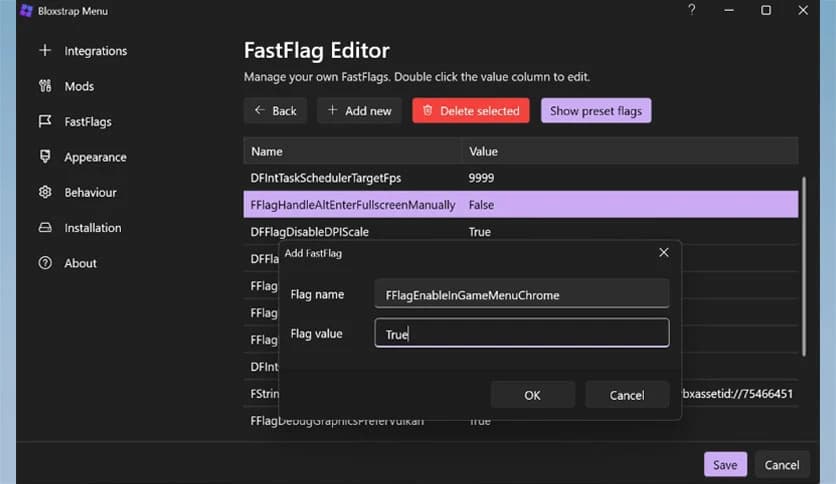Click the Mods sliders icon
The height and width of the screenshot is (484, 836).
44,86
